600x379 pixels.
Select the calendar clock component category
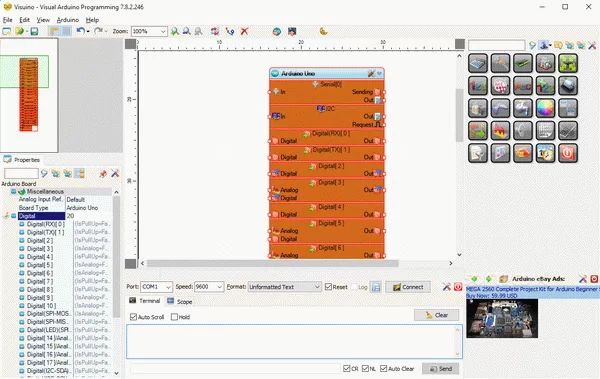pos(545,153)
